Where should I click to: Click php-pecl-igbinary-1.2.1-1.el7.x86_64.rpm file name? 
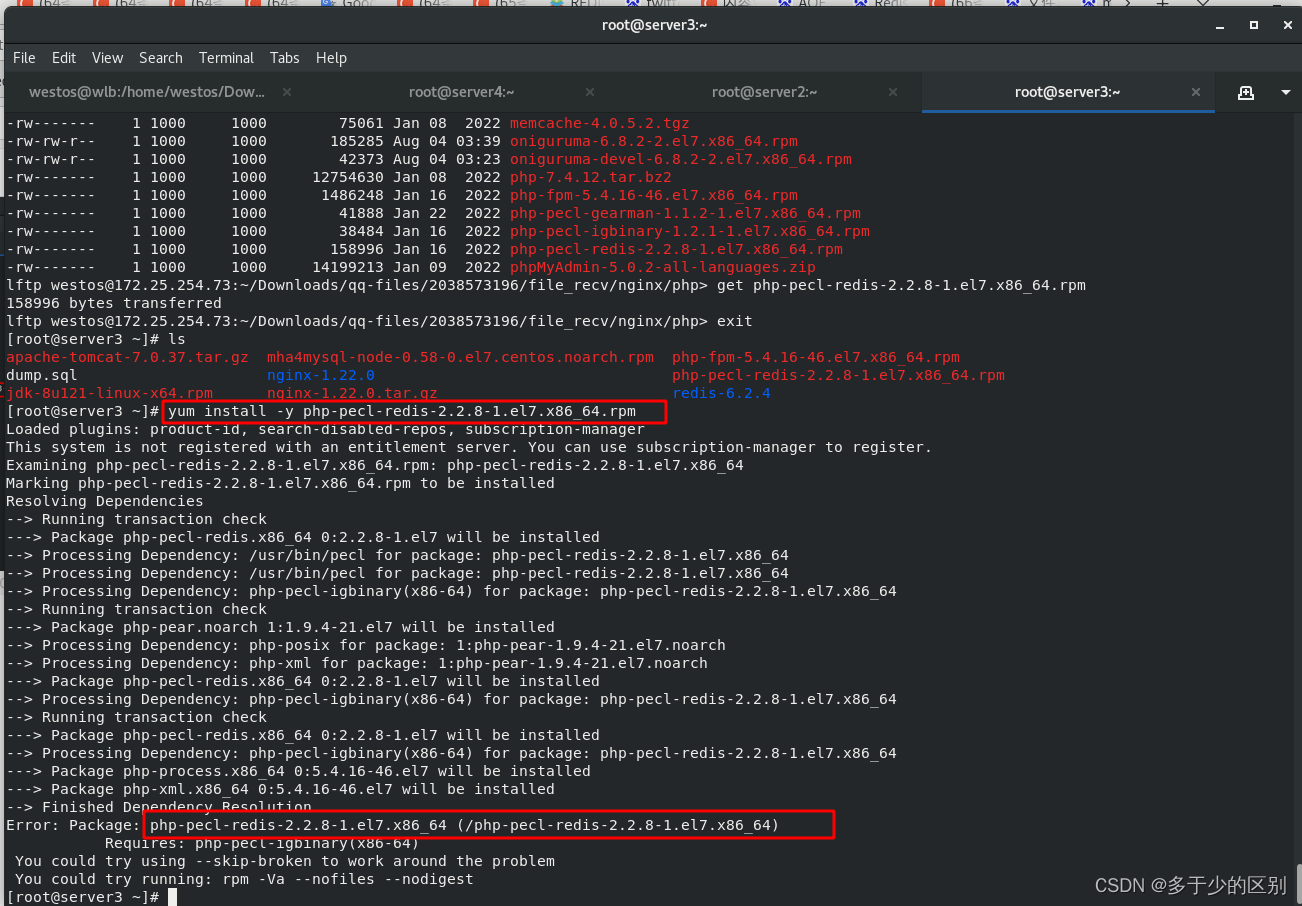pos(690,231)
